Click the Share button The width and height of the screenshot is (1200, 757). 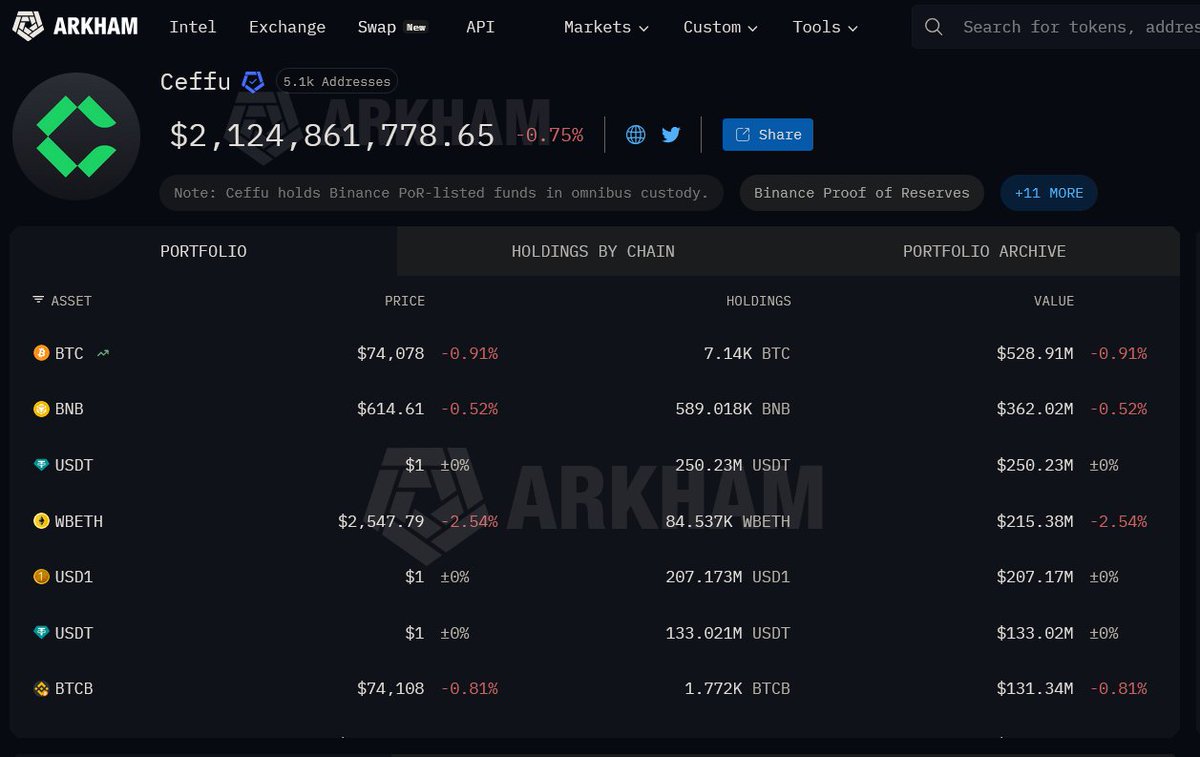(x=768, y=135)
